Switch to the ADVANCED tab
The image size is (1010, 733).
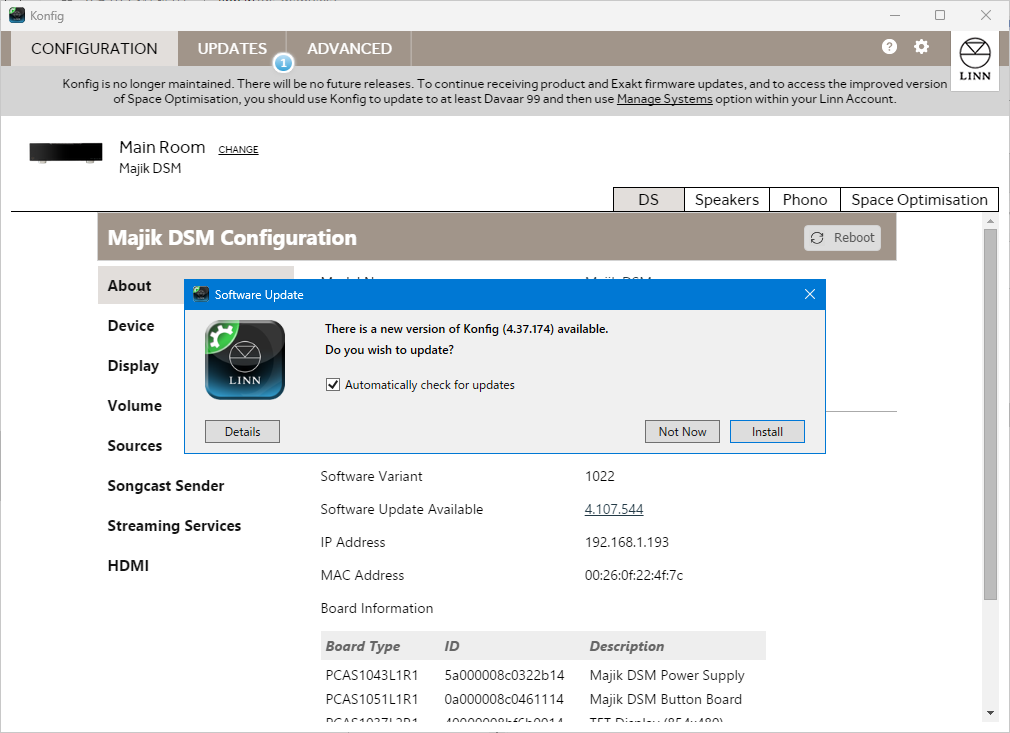coord(349,48)
